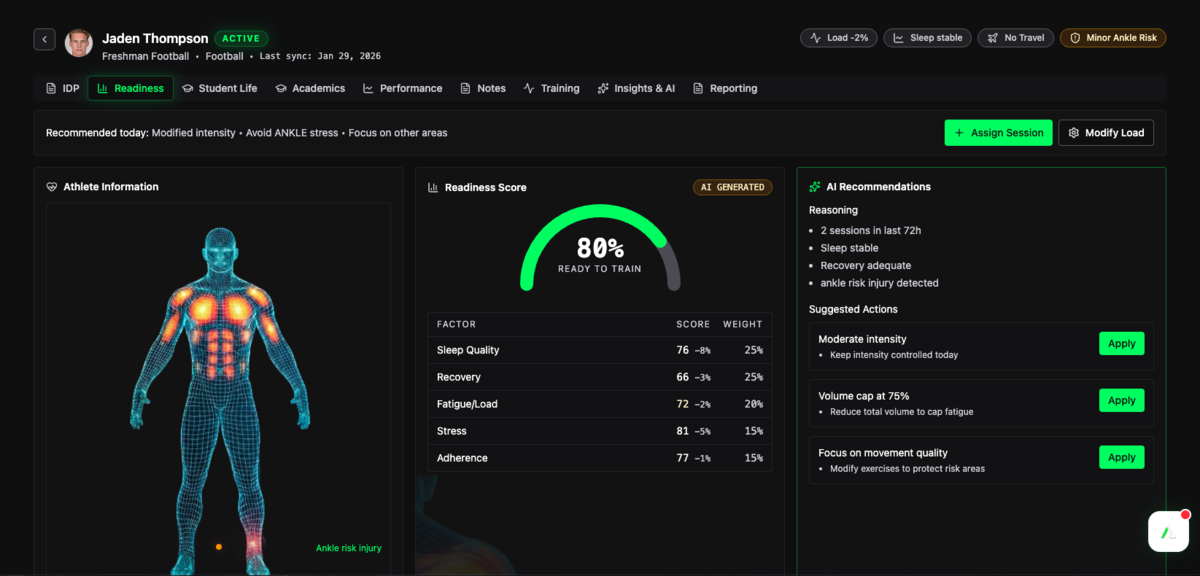Click the back arrow button

tap(44, 39)
